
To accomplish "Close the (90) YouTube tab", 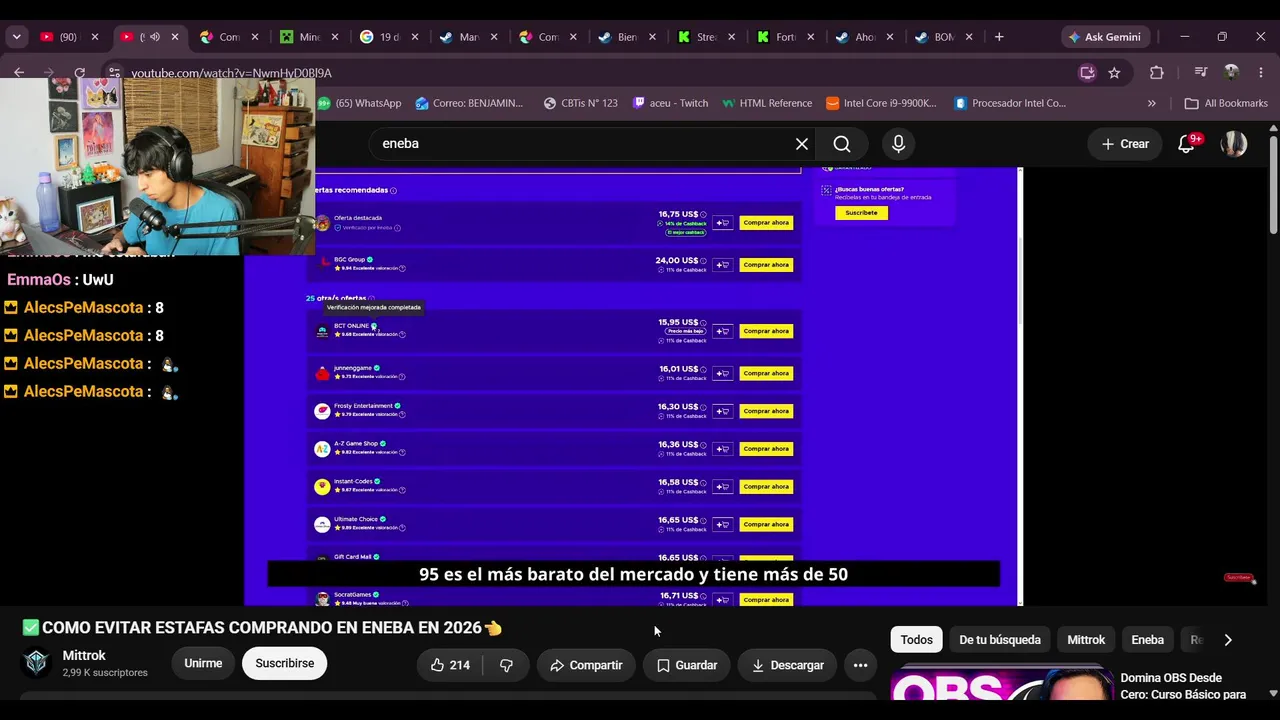I will coord(95,37).
